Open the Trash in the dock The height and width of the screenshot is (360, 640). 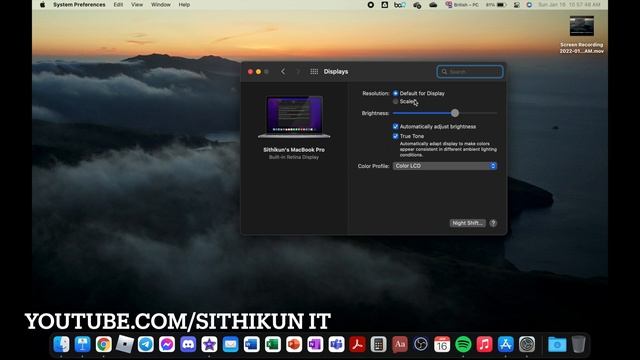pyautogui.click(x=578, y=344)
